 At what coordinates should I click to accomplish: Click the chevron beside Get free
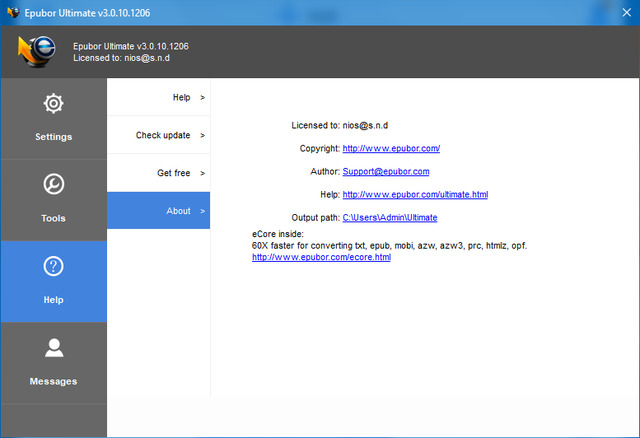202,173
